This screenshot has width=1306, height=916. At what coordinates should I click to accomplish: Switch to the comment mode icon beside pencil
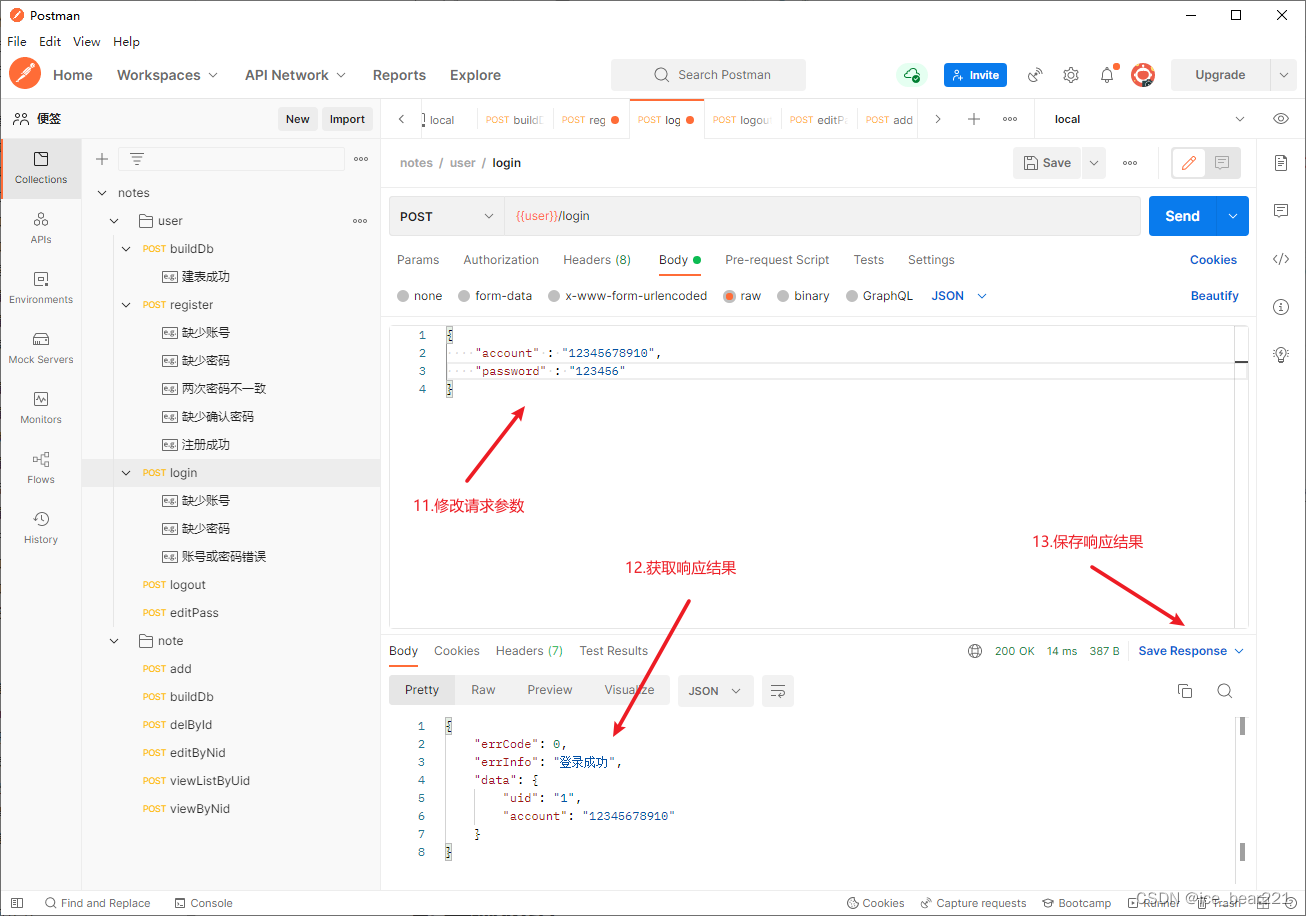(x=1222, y=163)
